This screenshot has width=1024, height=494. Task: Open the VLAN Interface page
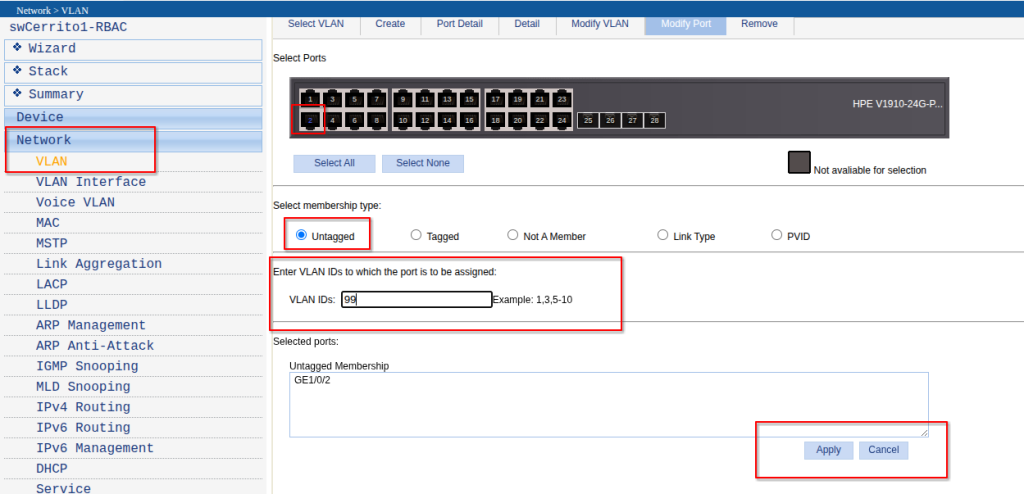(91, 182)
